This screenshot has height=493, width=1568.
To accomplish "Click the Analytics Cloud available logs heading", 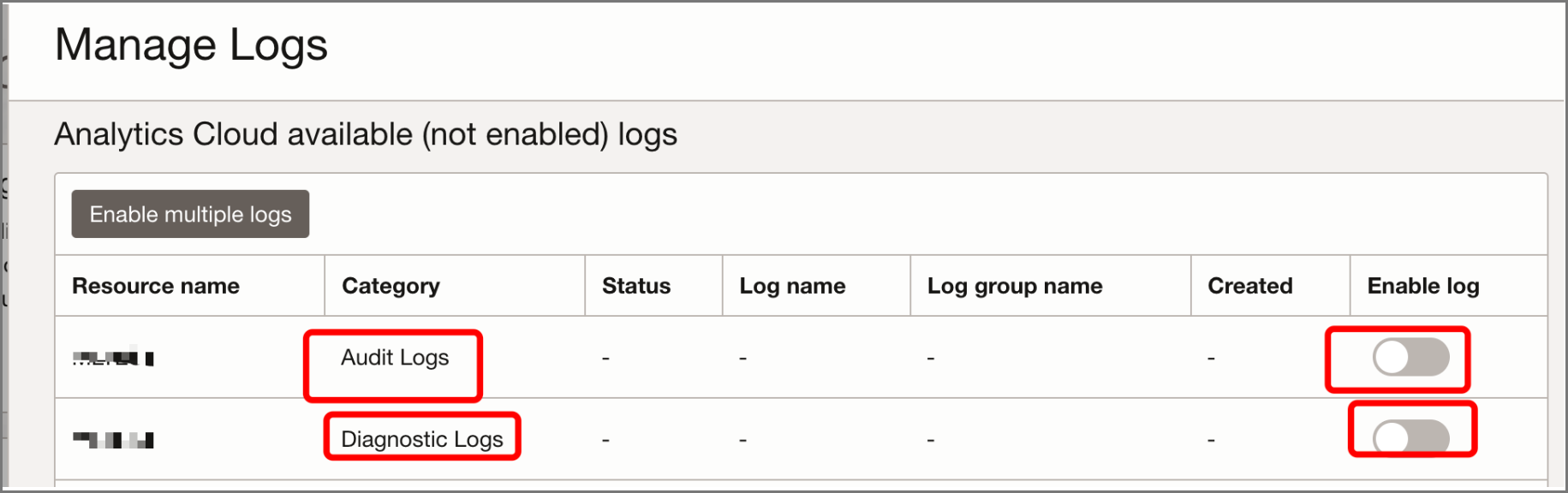I will click(x=366, y=134).
